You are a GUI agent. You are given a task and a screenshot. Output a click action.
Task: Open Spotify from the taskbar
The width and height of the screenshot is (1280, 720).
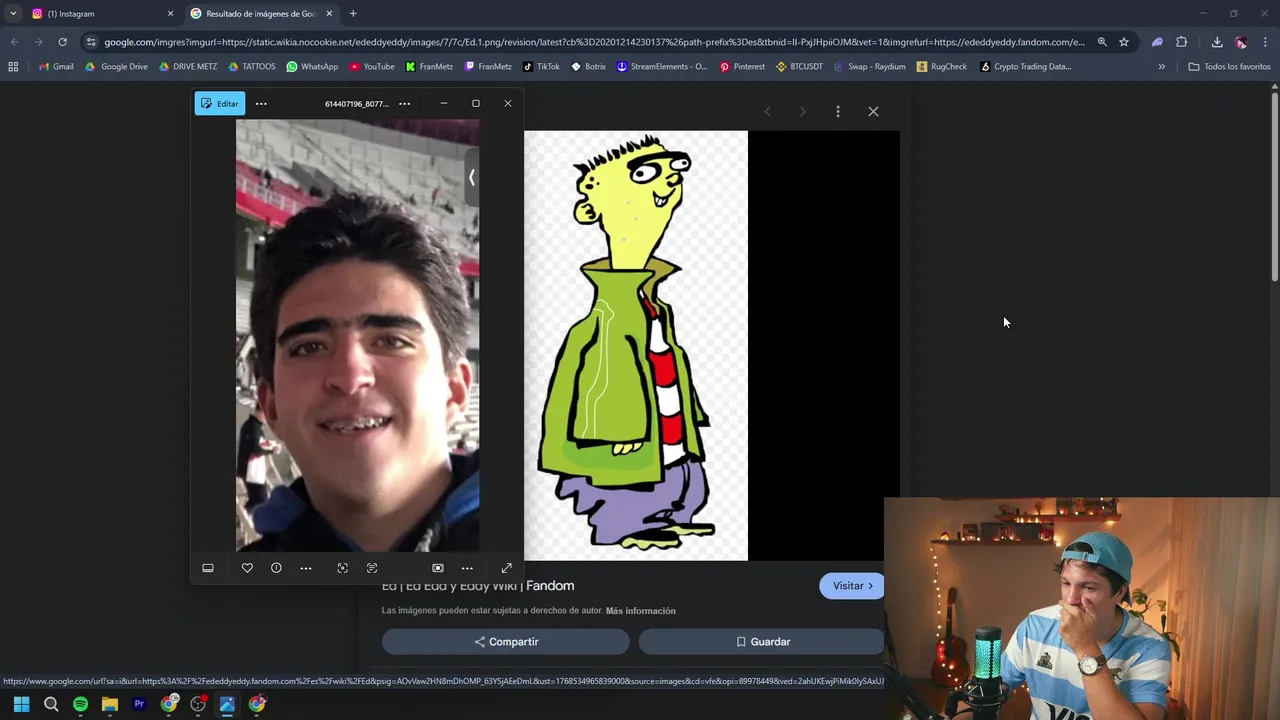click(x=80, y=704)
